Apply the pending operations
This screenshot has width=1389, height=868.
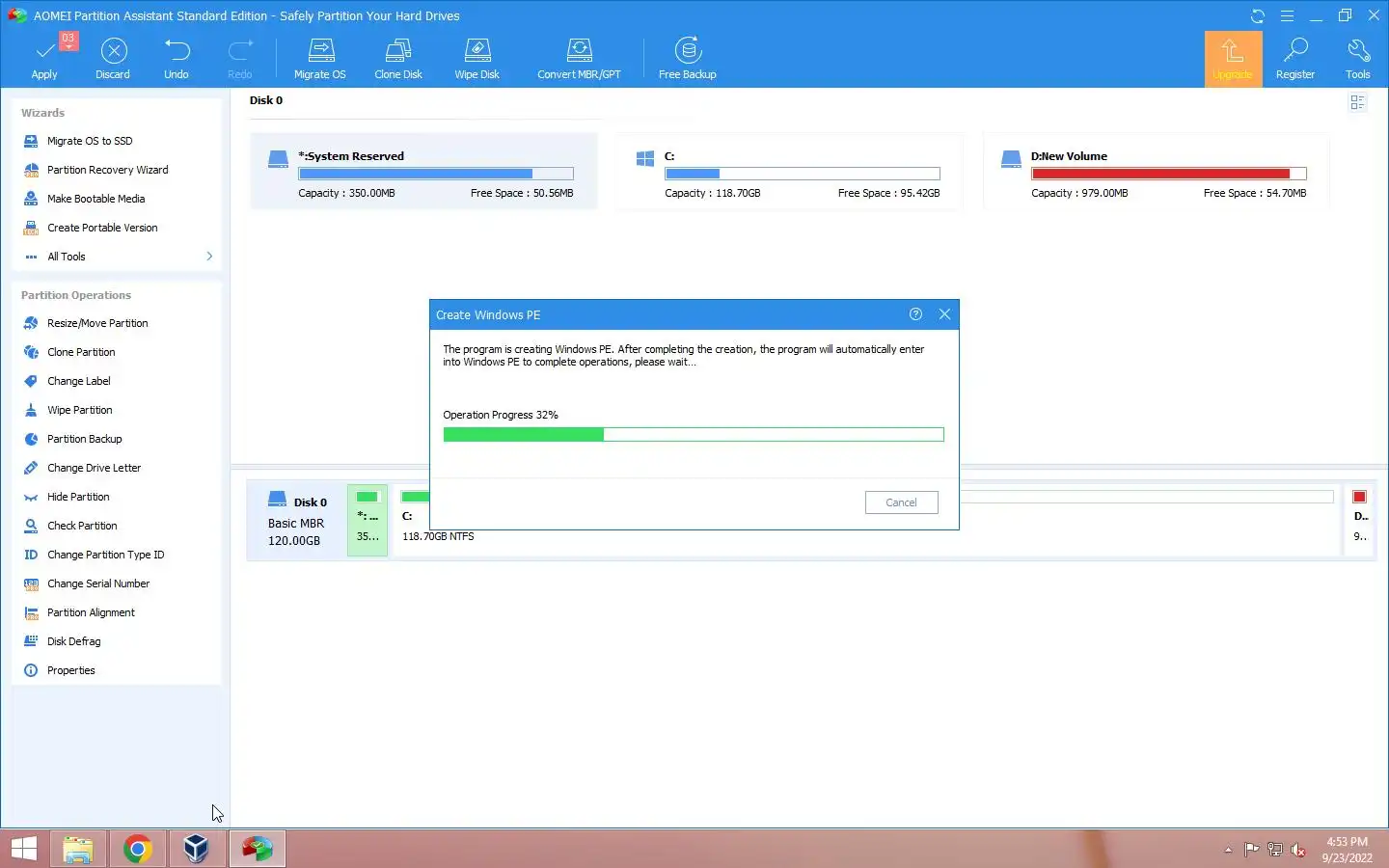(44, 58)
